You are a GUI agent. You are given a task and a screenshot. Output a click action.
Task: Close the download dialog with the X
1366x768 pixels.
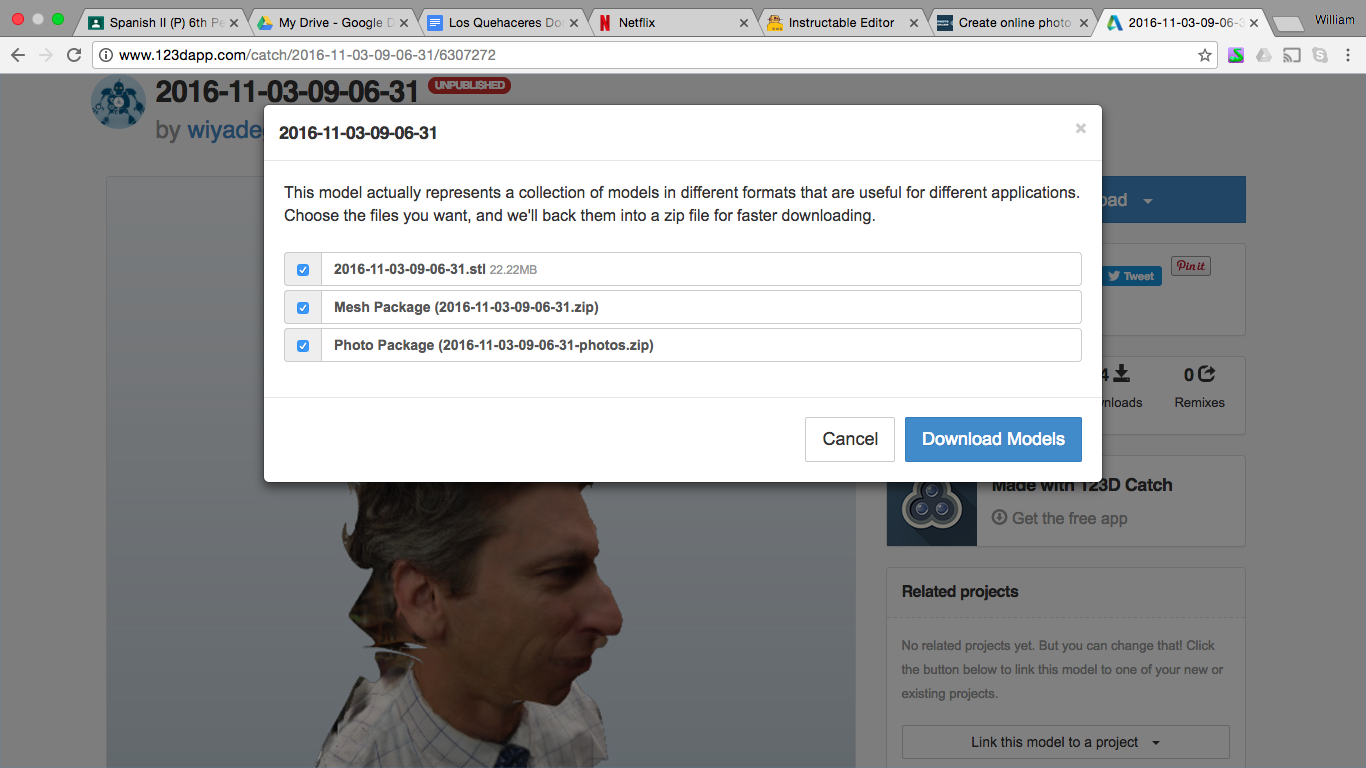[x=1080, y=128]
